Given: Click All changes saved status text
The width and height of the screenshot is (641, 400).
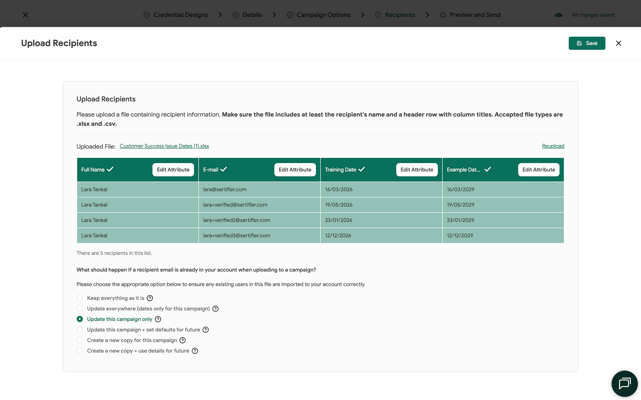Looking at the screenshot, I should coord(593,15).
